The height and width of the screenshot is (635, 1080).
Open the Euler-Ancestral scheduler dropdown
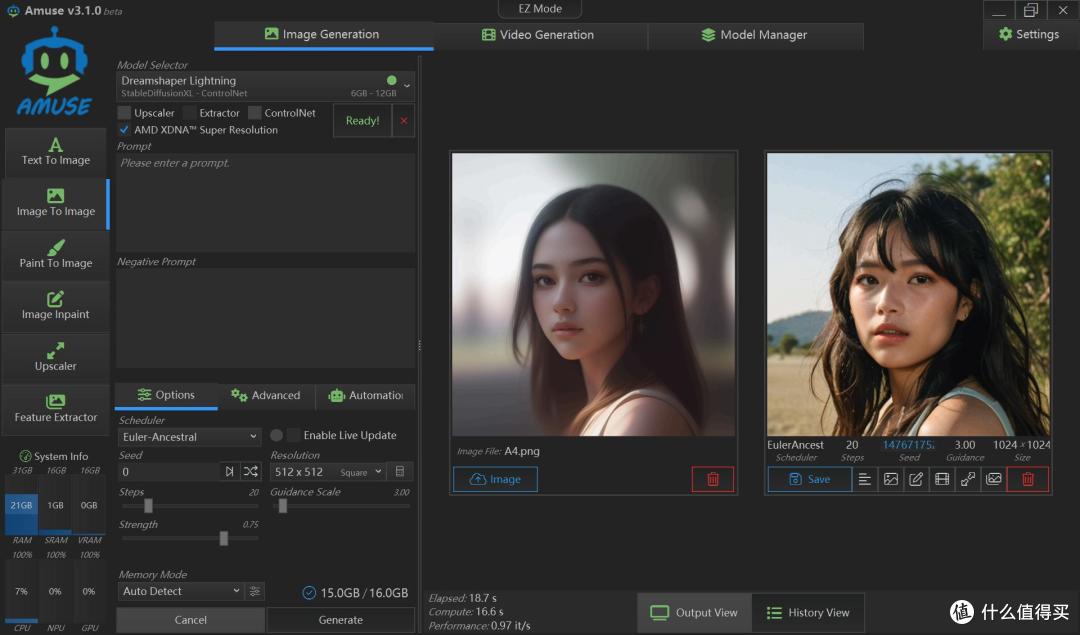[189, 437]
